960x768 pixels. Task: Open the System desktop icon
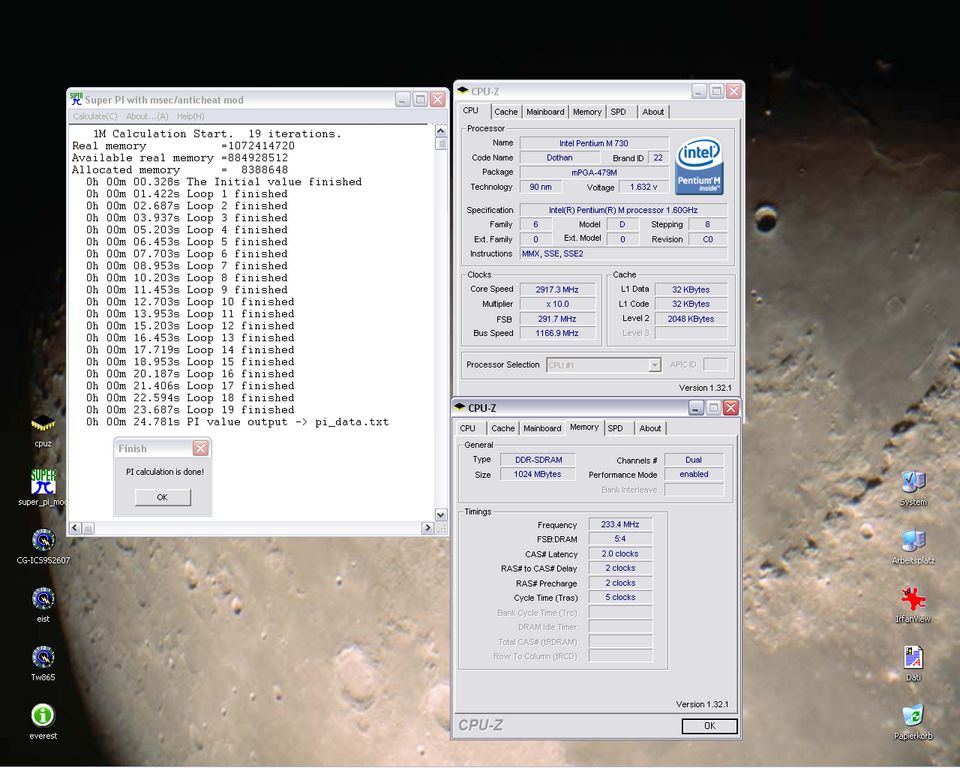pos(913,488)
